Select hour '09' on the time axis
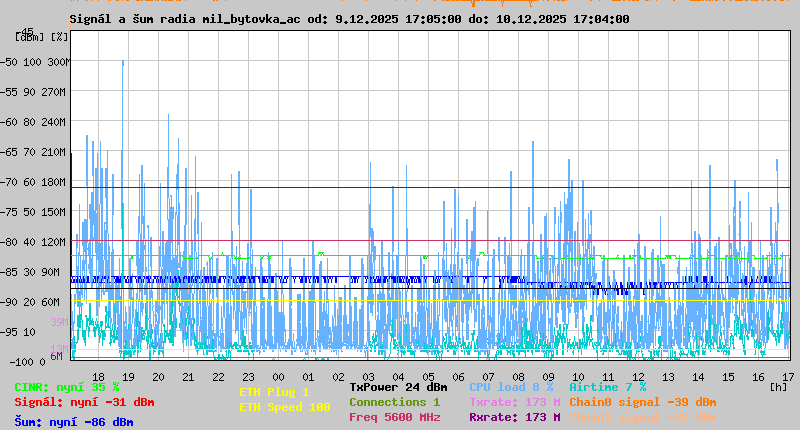 point(548,377)
